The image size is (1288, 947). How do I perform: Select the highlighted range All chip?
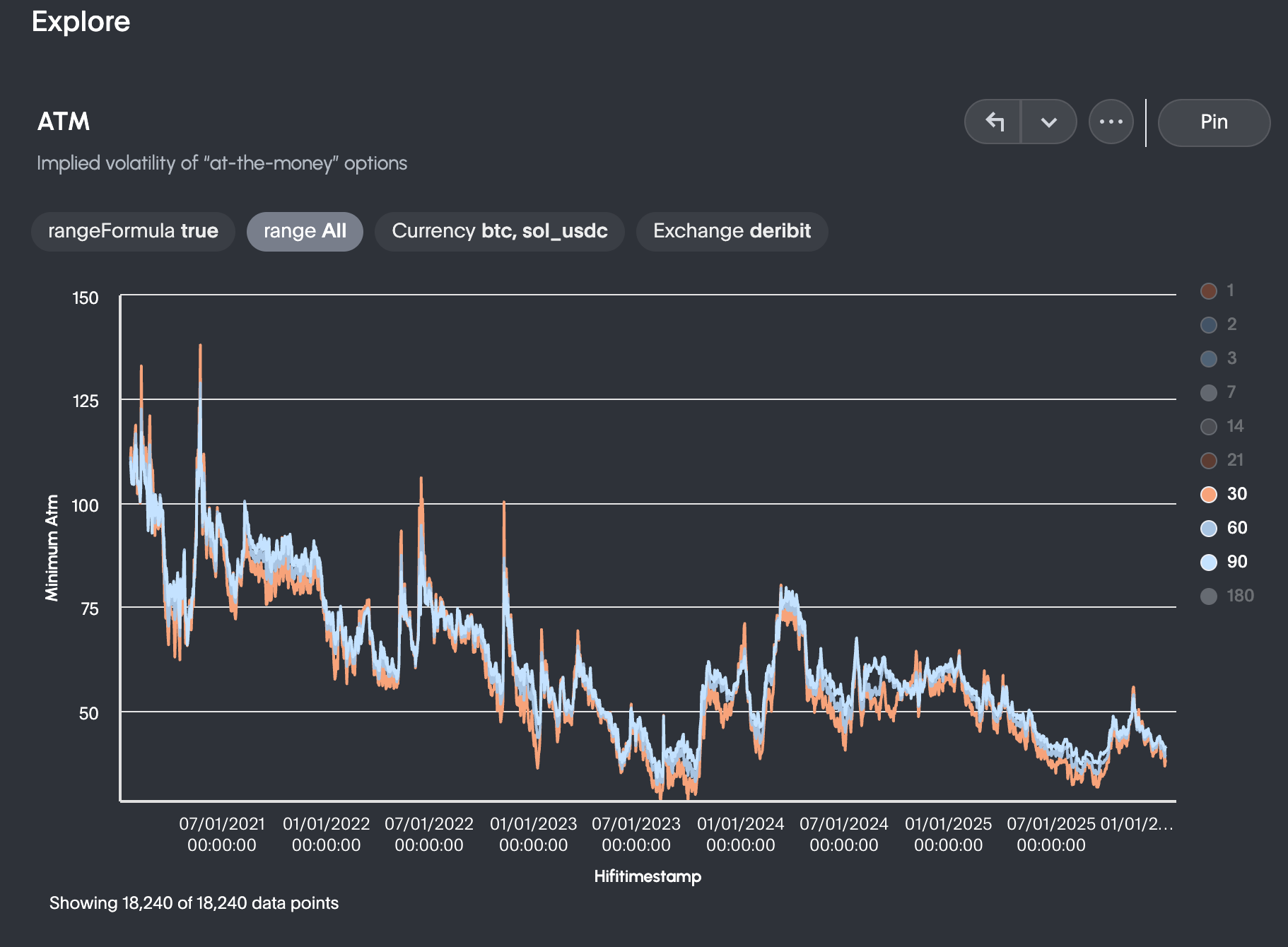coord(304,231)
